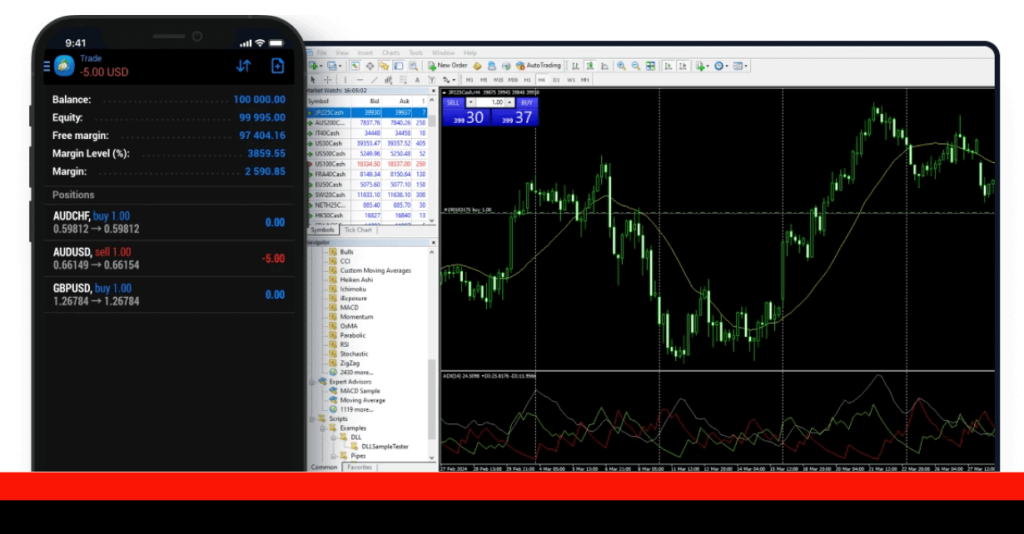The width and height of the screenshot is (1024, 534).
Task: Select the cursor arrow tool
Action: (313, 80)
